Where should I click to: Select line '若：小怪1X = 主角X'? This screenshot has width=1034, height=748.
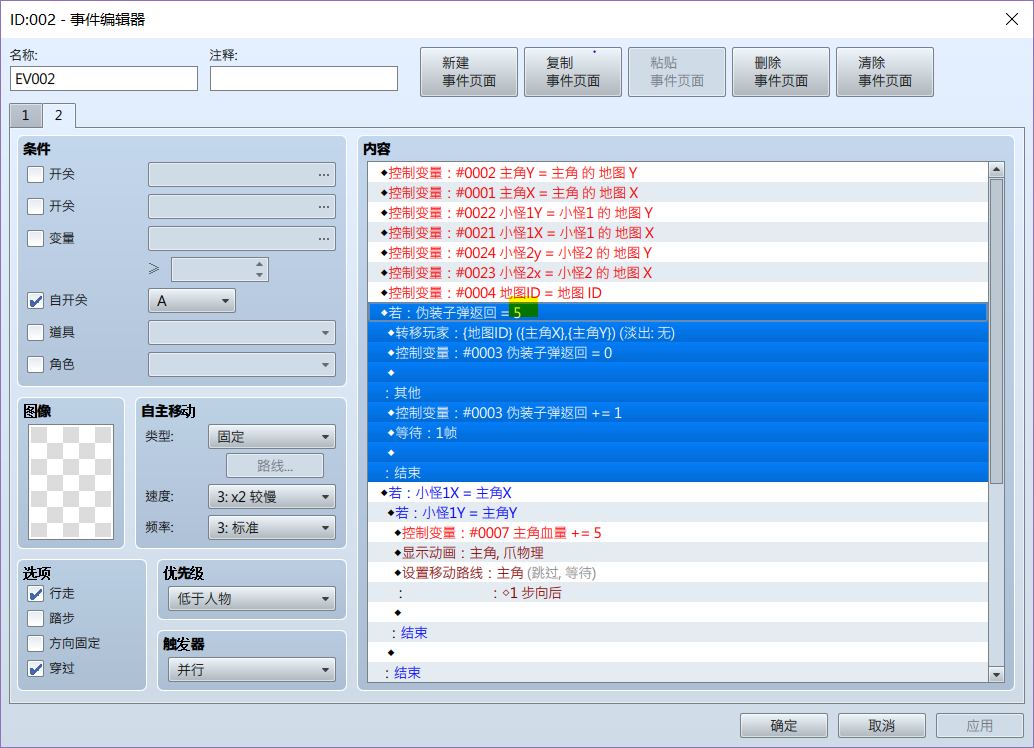[678, 493]
